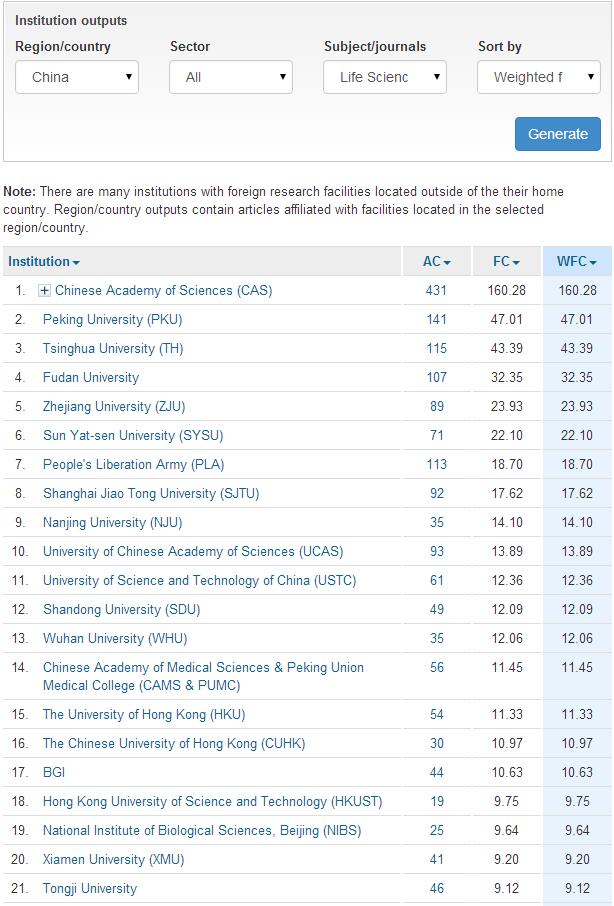The width and height of the screenshot is (614, 906).
Task: Select Sun Yat-sen University (SYSU) link
Action: click(133, 436)
